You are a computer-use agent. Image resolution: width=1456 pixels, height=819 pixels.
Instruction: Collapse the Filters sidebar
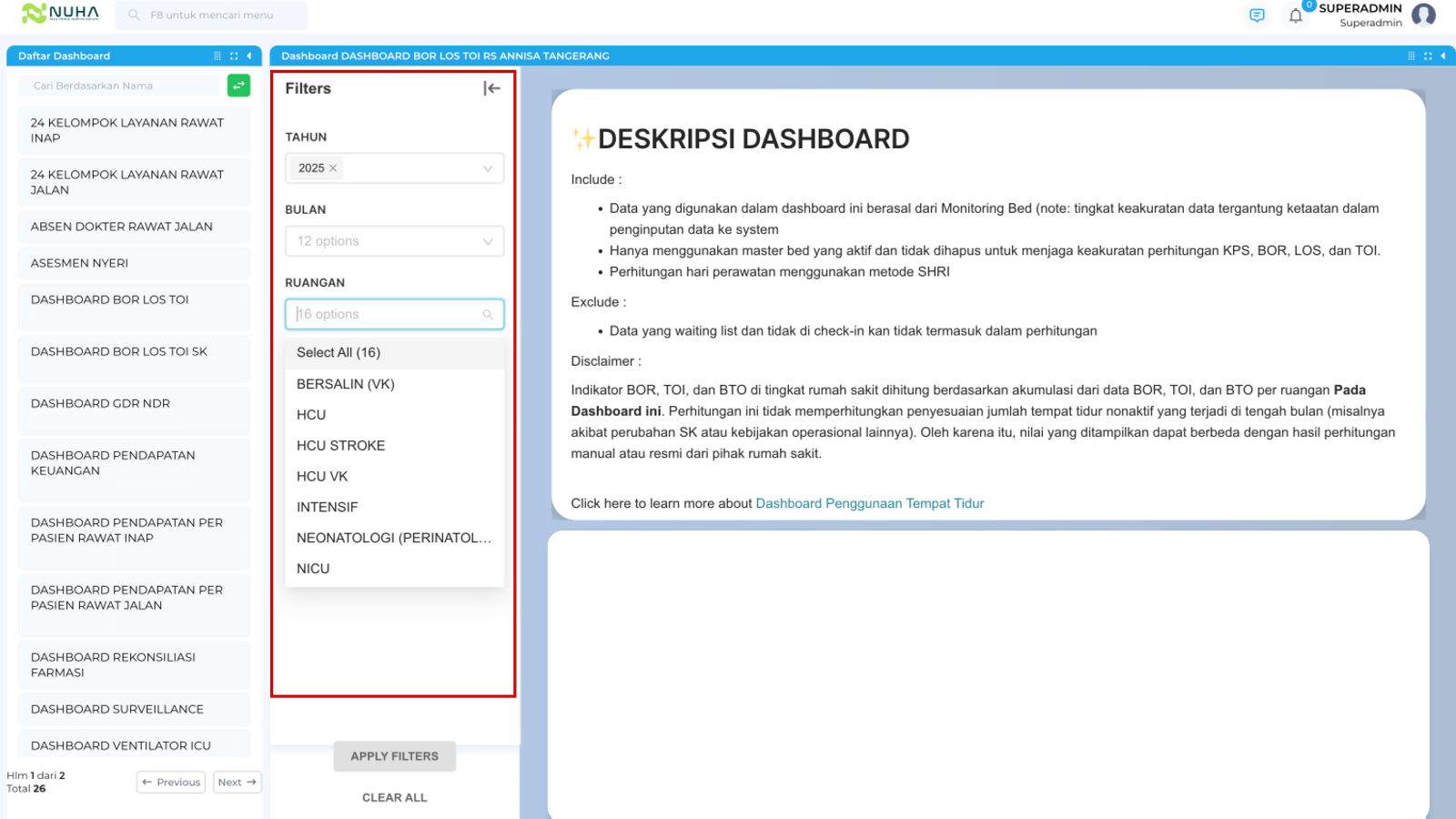tap(492, 88)
